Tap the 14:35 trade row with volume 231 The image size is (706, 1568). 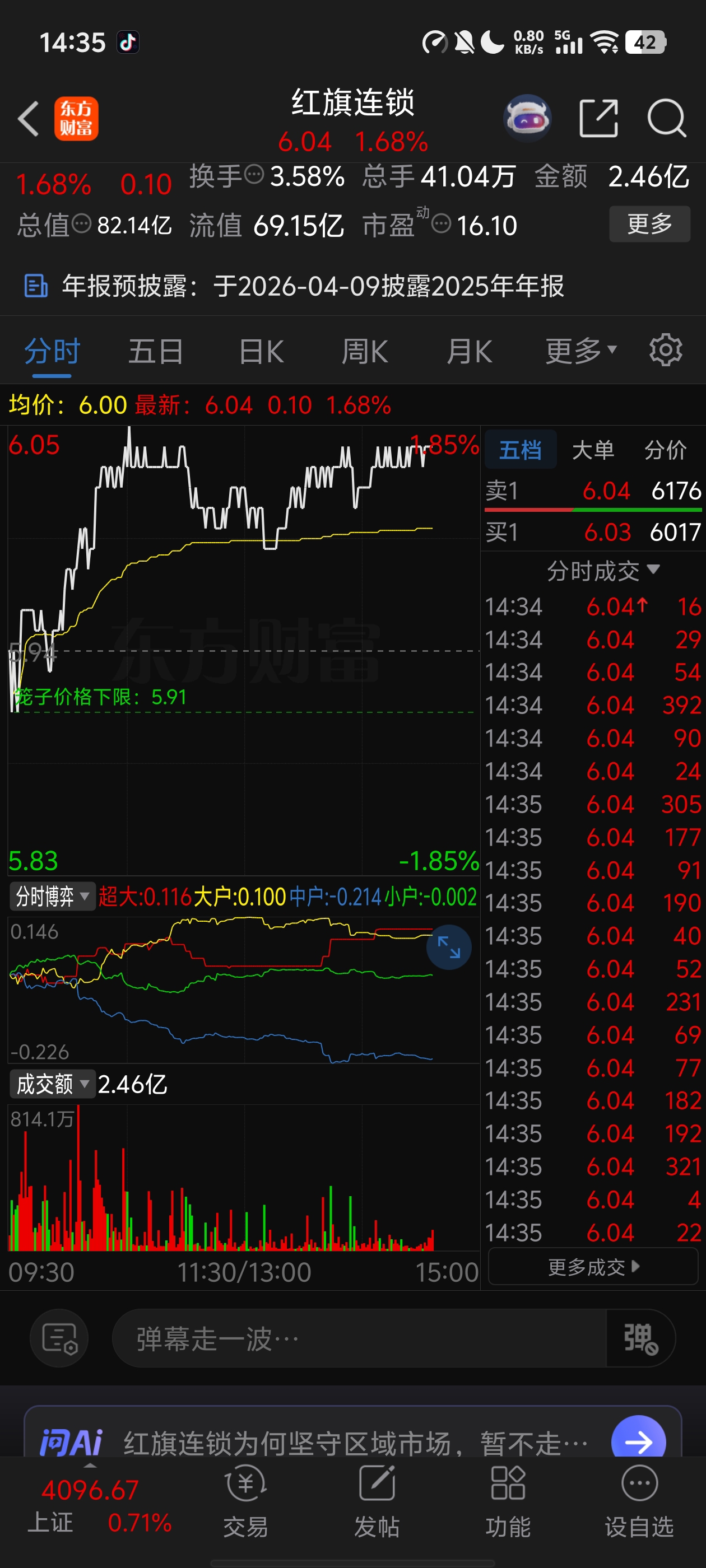click(x=593, y=1001)
